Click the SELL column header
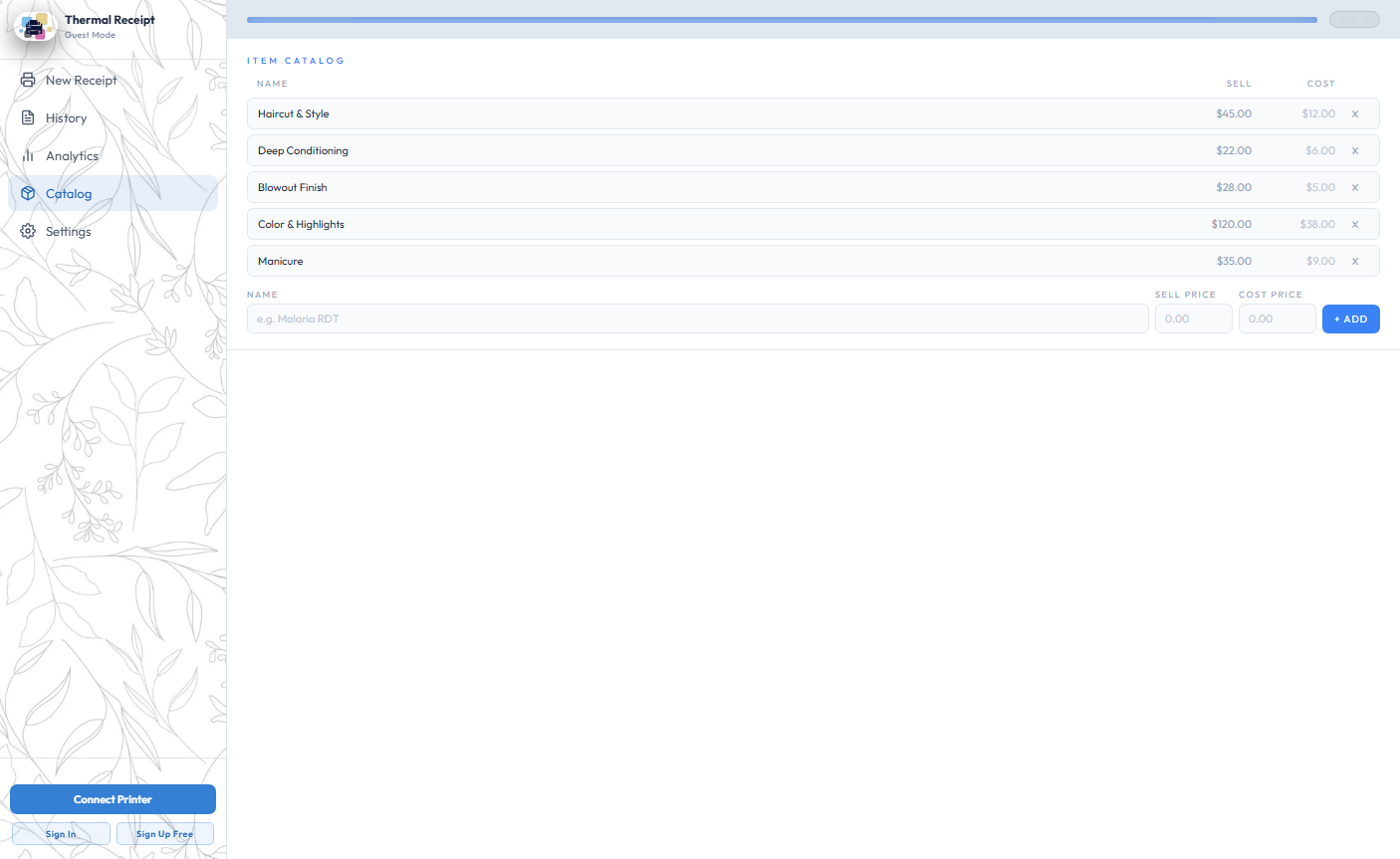Image resolution: width=1400 pixels, height=859 pixels. coord(1239,84)
